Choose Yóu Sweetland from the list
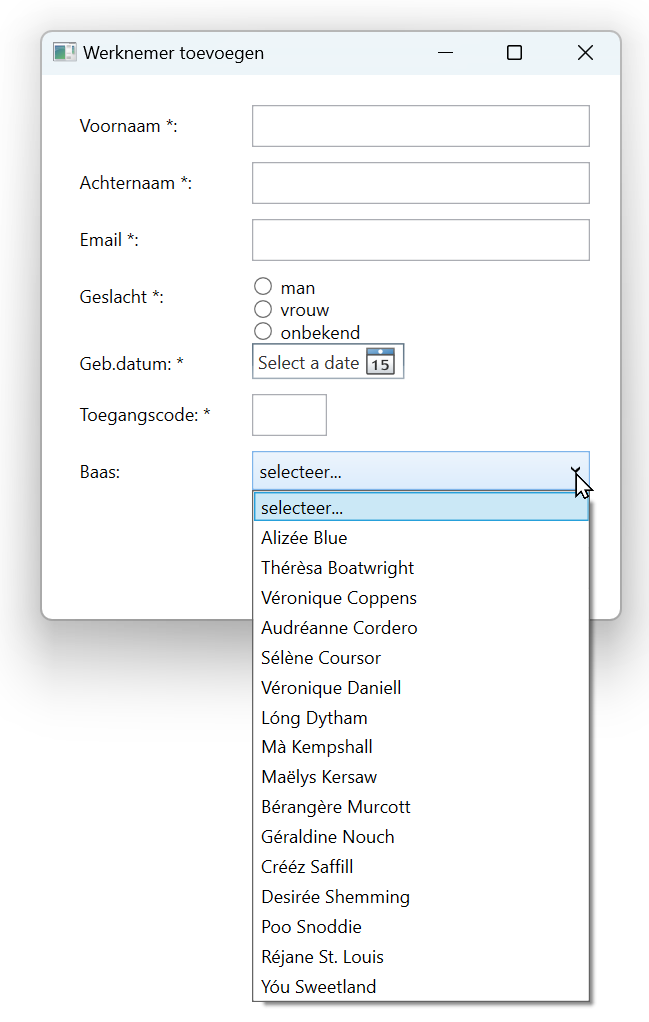 pos(318,987)
